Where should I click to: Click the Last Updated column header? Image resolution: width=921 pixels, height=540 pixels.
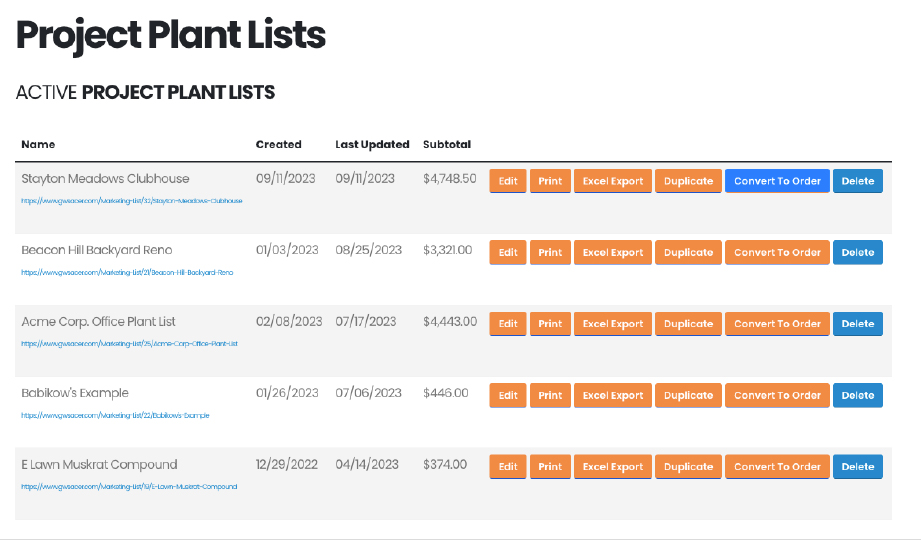coord(372,144)
